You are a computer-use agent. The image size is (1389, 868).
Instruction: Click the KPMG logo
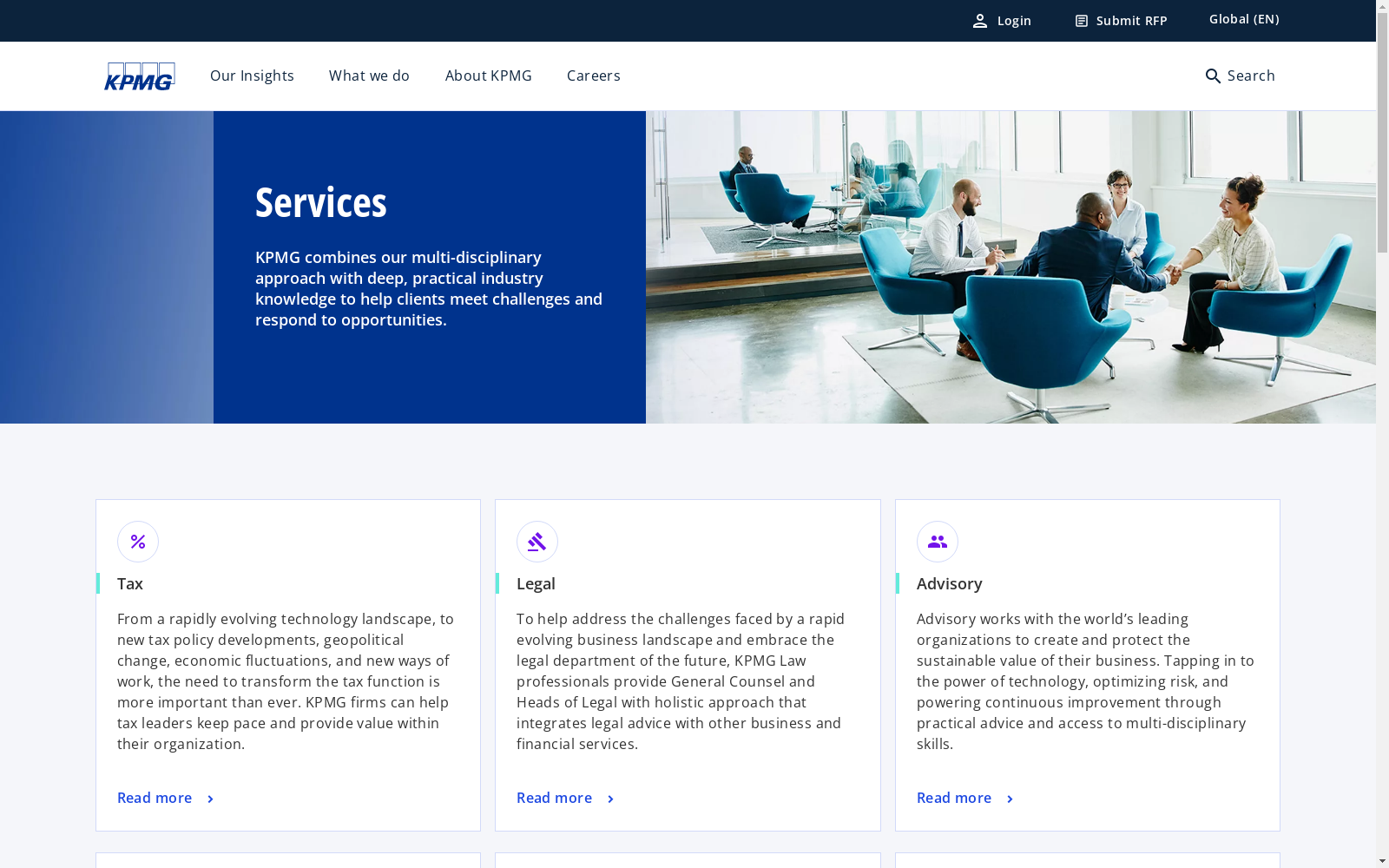[x=140, y=76]
